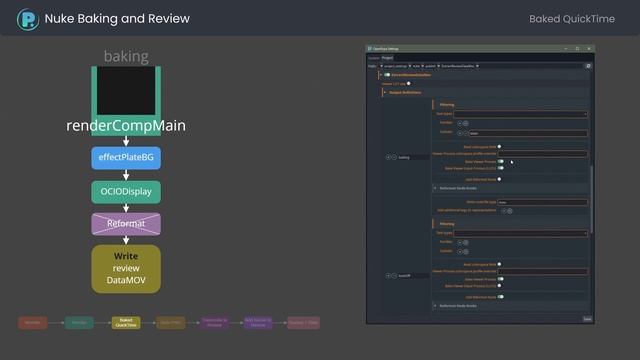The height and width of the screenshot is (360, 640).
Task: Click the logo icon beside Nuke Baking and Review
Action: point(28,19)
